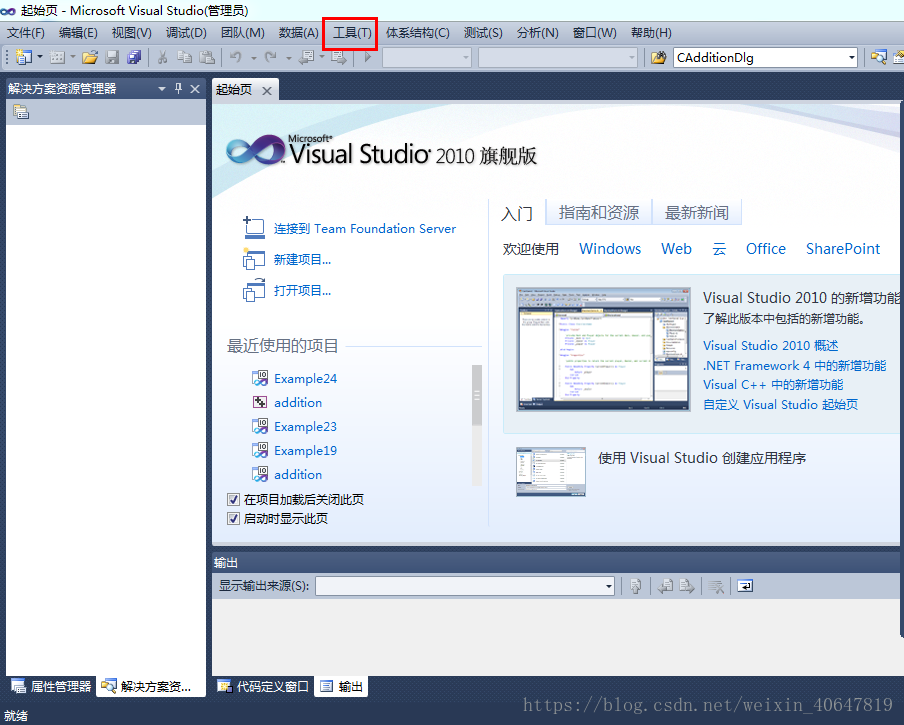
Task: Click the 打开项目... link
Action: pos(302,290)
